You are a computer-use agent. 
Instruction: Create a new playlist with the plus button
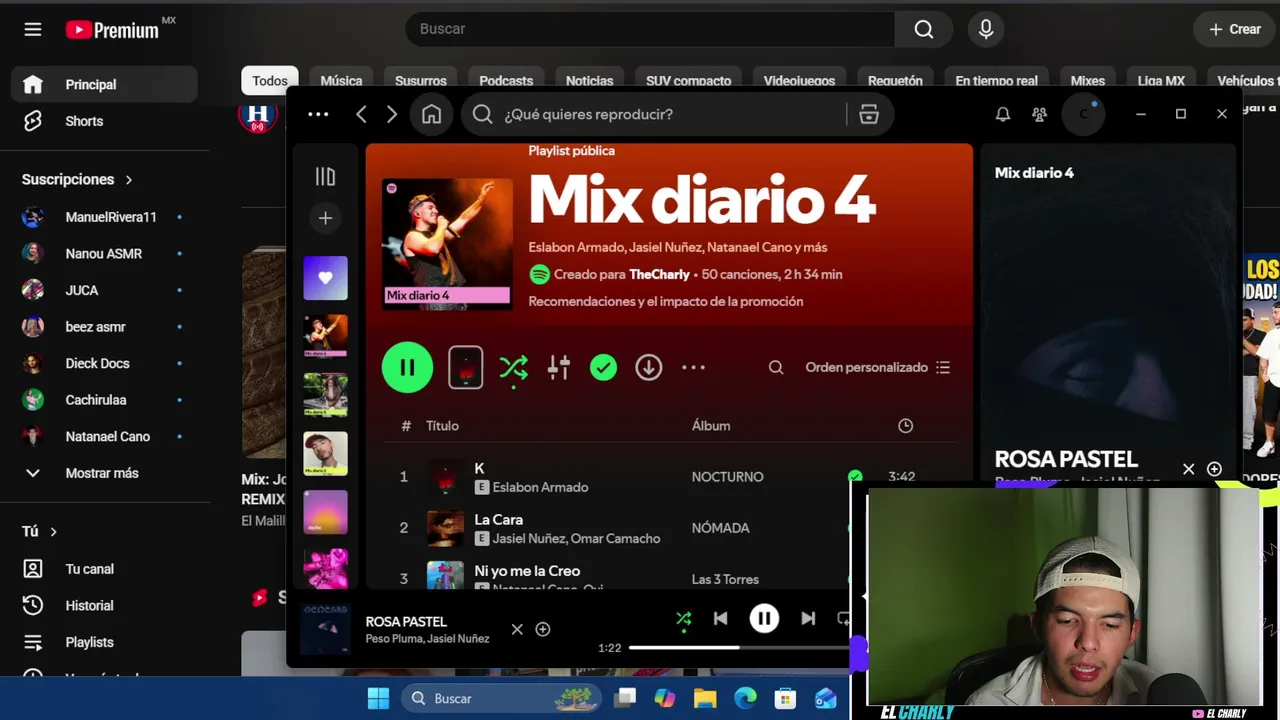325,218
